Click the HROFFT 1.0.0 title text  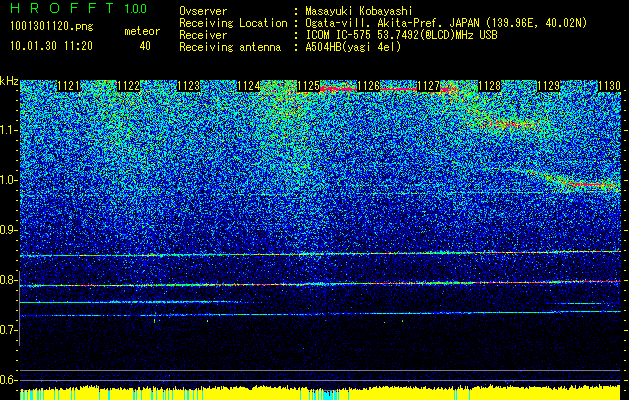pos(78,8)
